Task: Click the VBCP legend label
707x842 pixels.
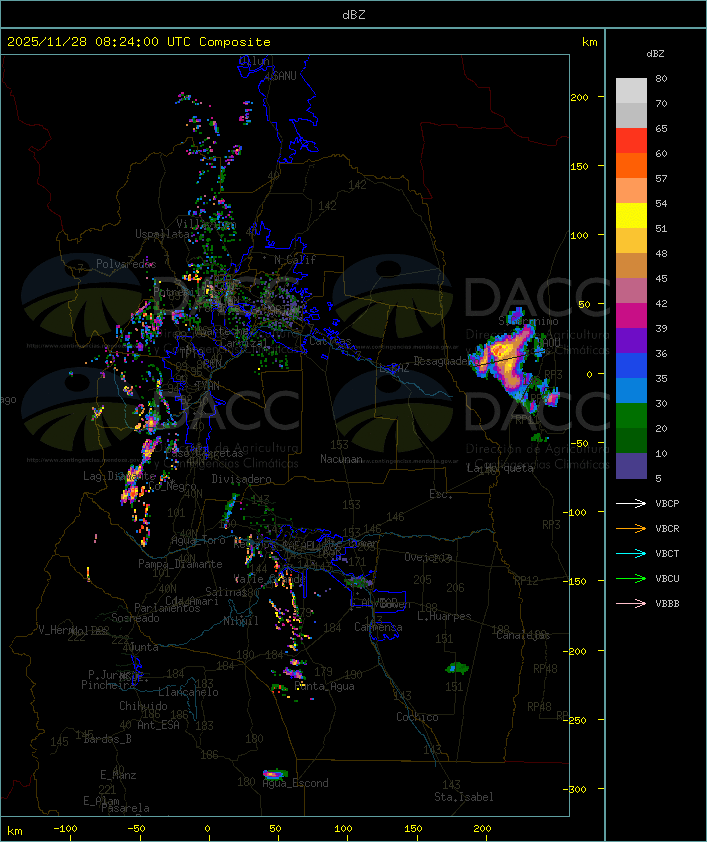Action: coord(667,503)
